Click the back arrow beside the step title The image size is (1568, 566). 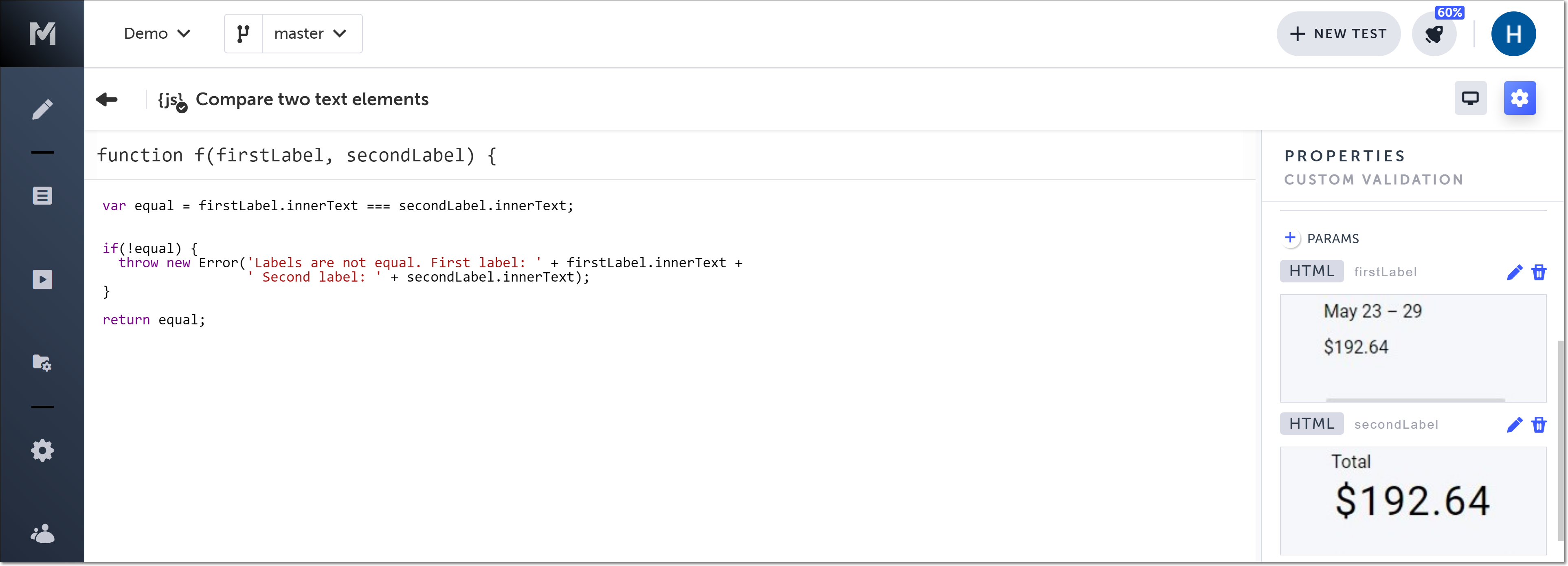coord(107,99)
